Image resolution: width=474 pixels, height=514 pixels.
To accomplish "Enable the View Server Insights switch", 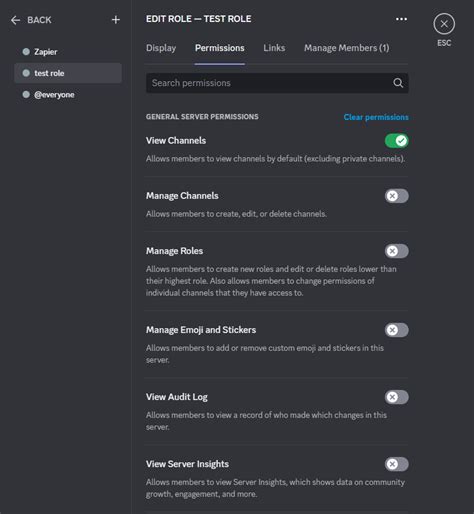I will pyautogui.click(x=396, y=464).
